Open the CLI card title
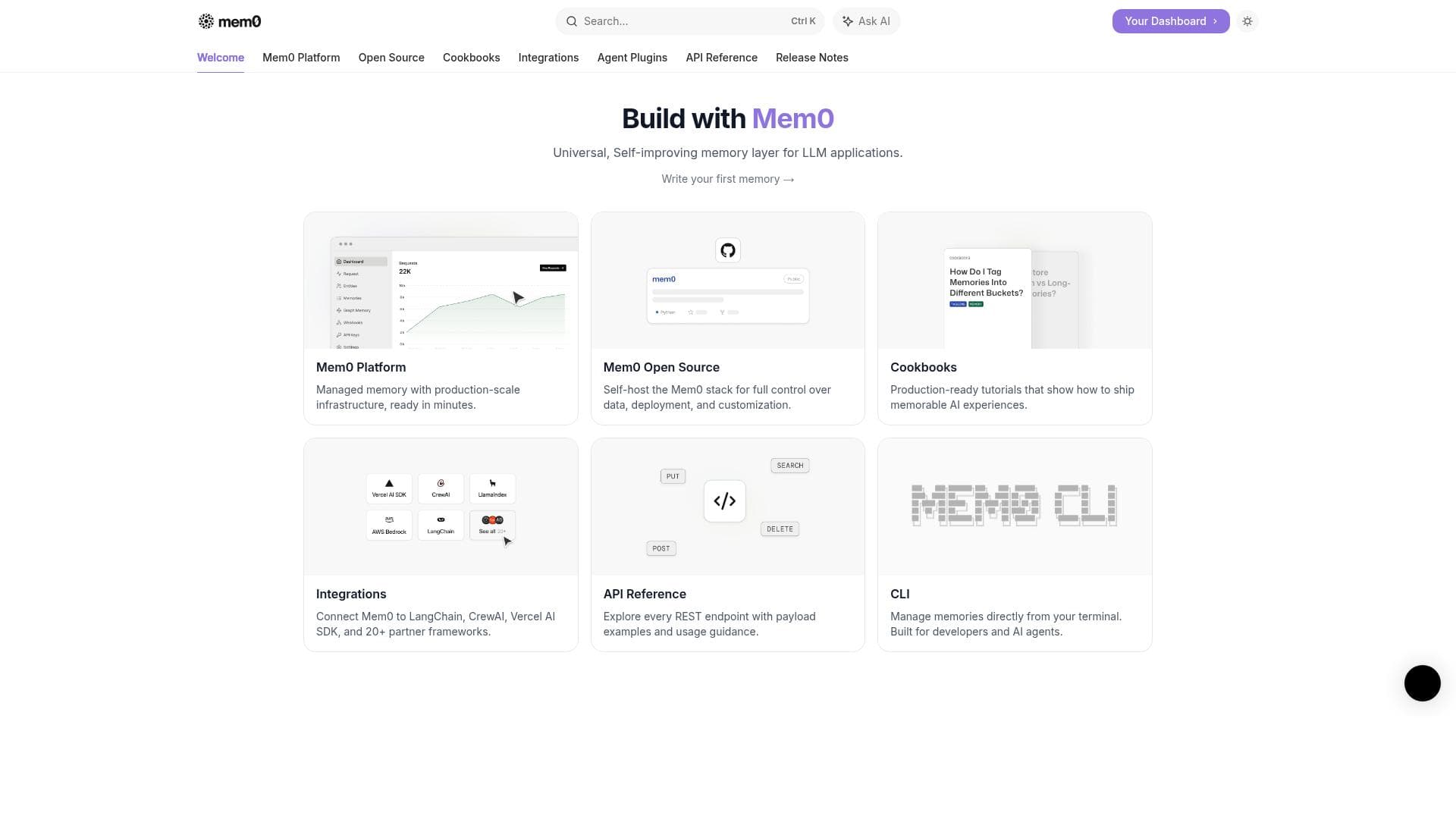This screenshot has height=819, width=1456. (x=900, y=594)
